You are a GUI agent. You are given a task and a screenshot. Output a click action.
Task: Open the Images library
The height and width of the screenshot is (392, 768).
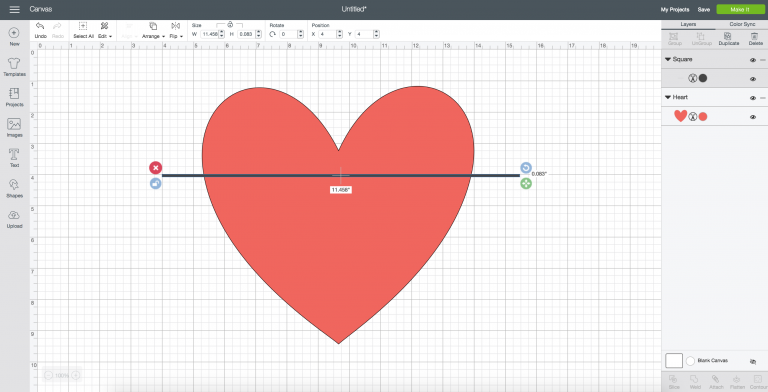(14, 128)
